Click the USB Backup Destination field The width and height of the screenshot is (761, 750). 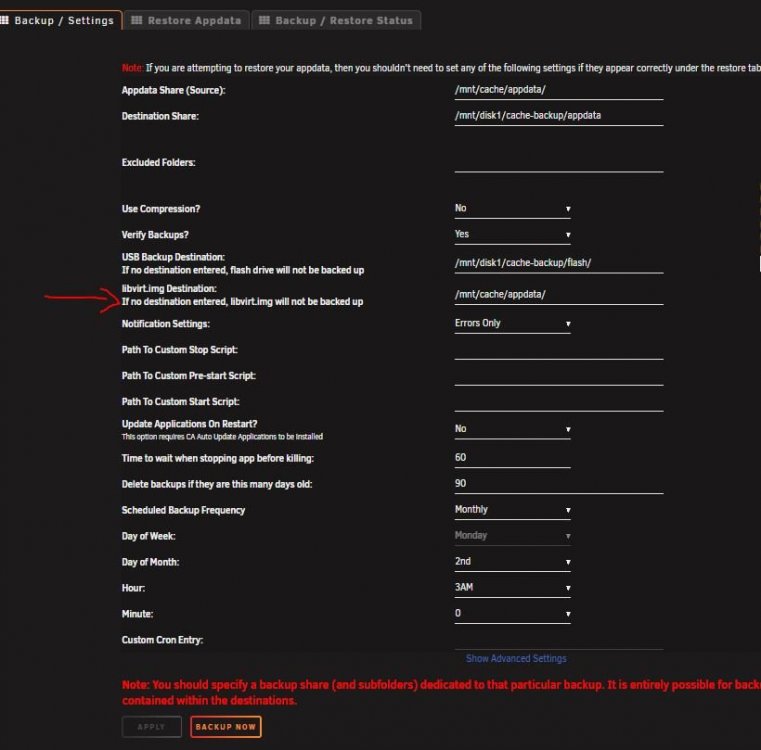559,263
